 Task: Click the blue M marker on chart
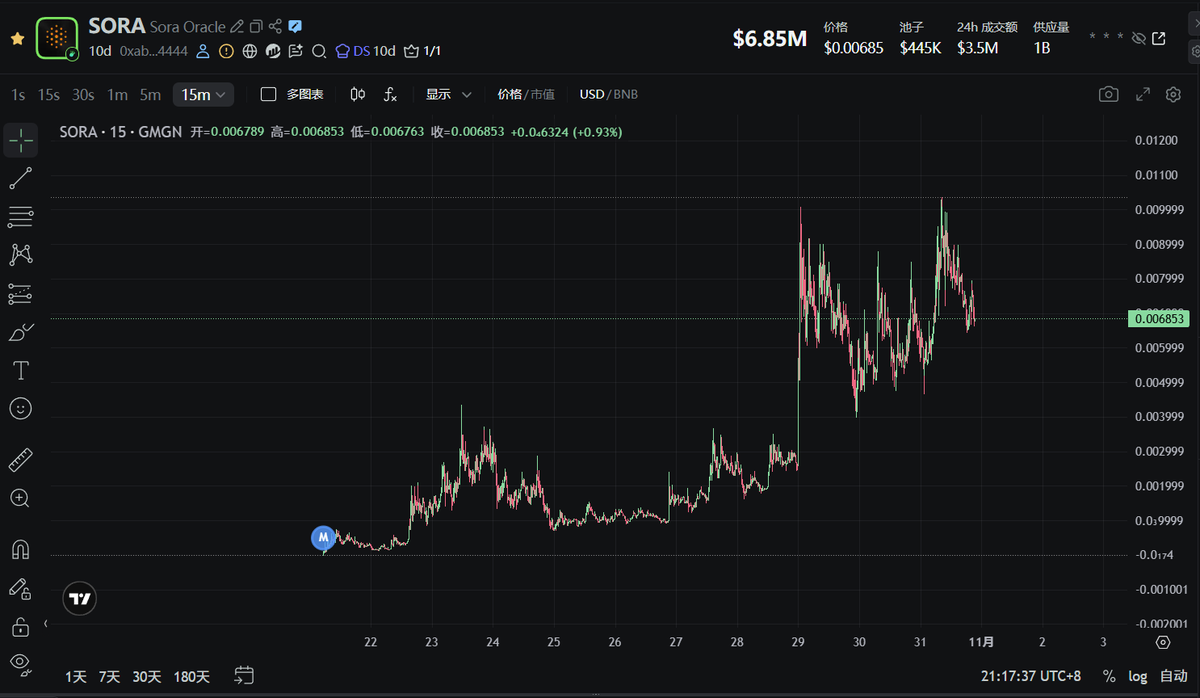323,538
